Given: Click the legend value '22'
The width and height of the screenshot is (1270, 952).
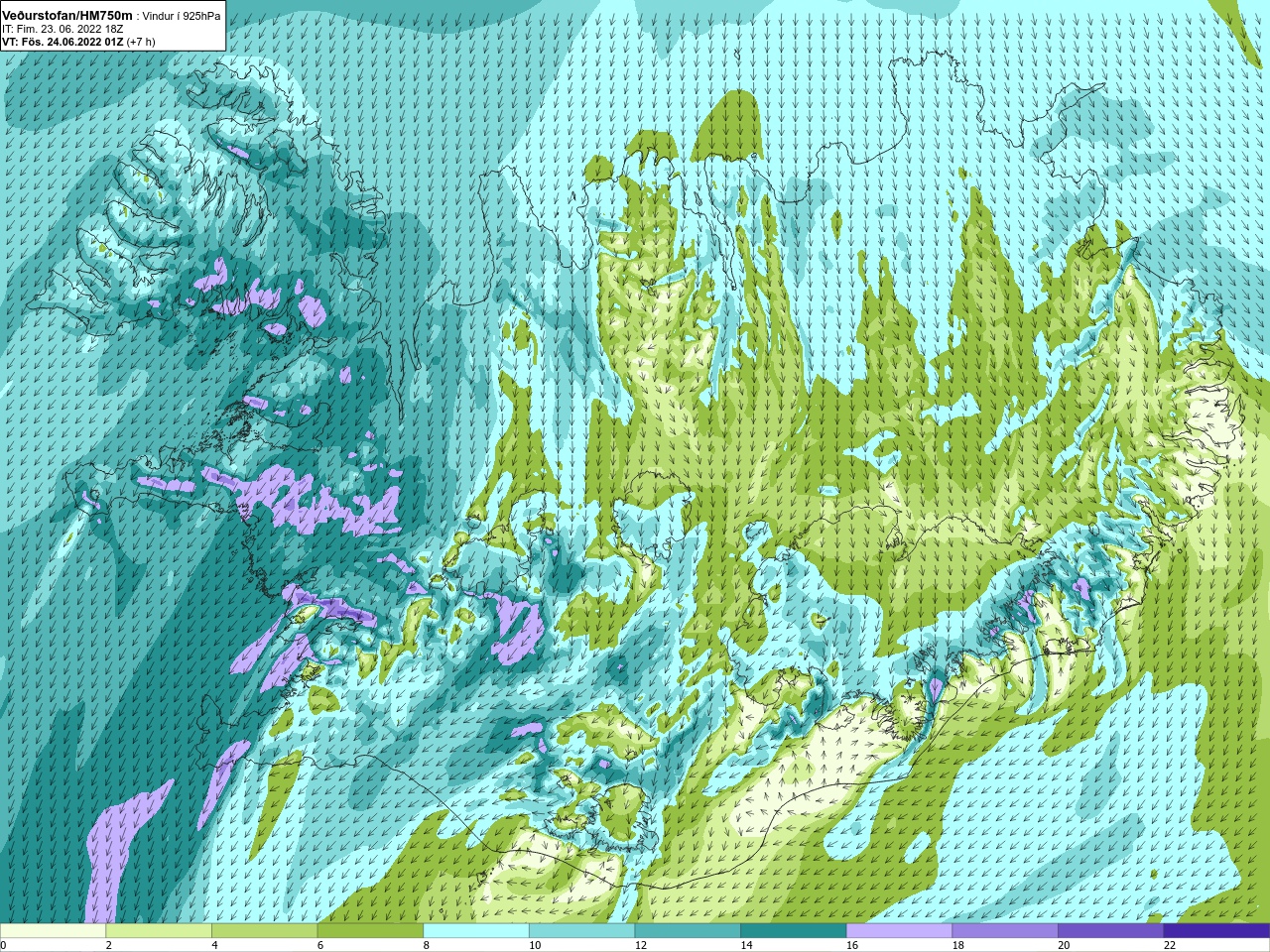Looking at the screenshot, I should tap(1170, 945).
